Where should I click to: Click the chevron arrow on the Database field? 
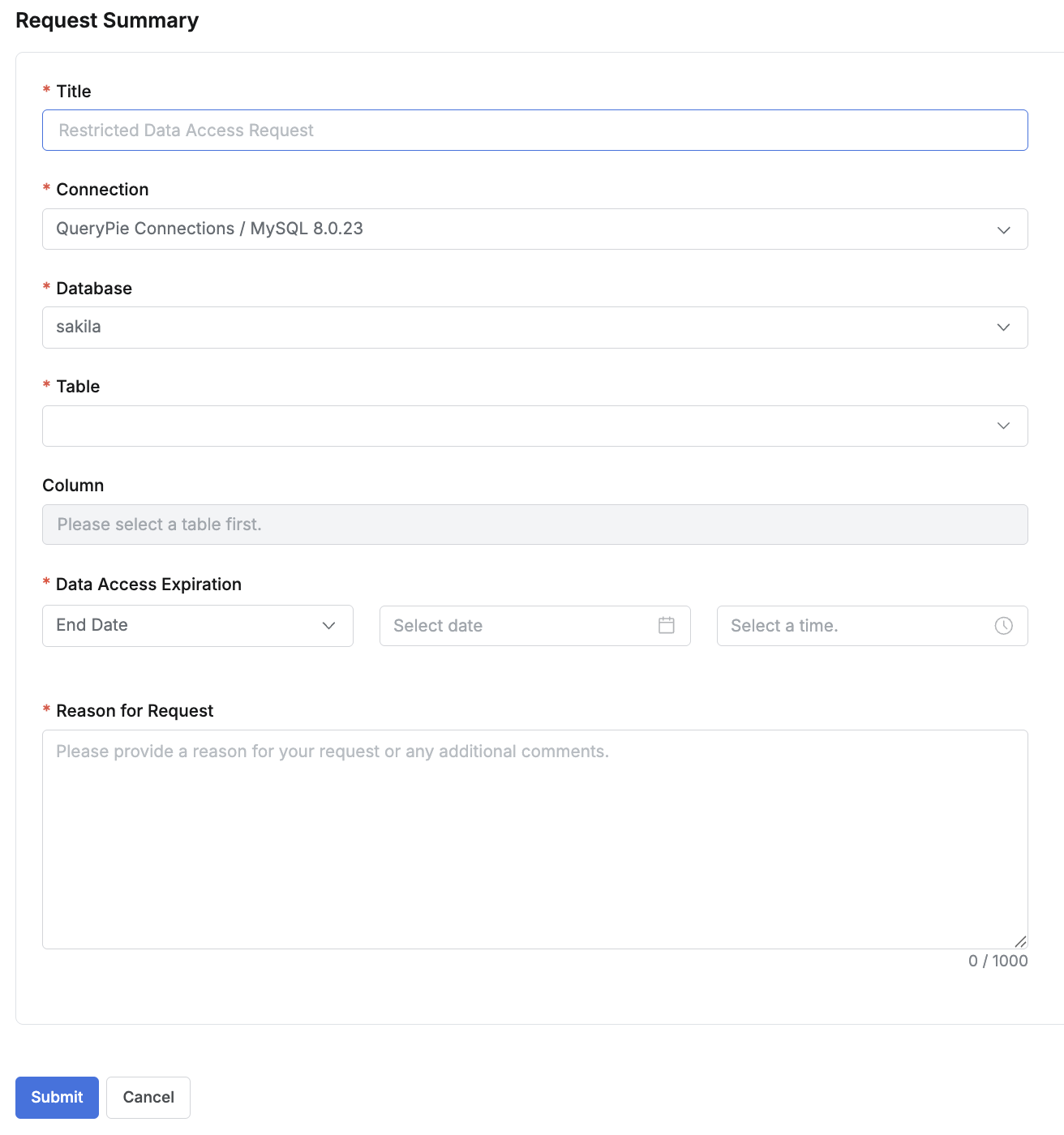coord(1003,328)
